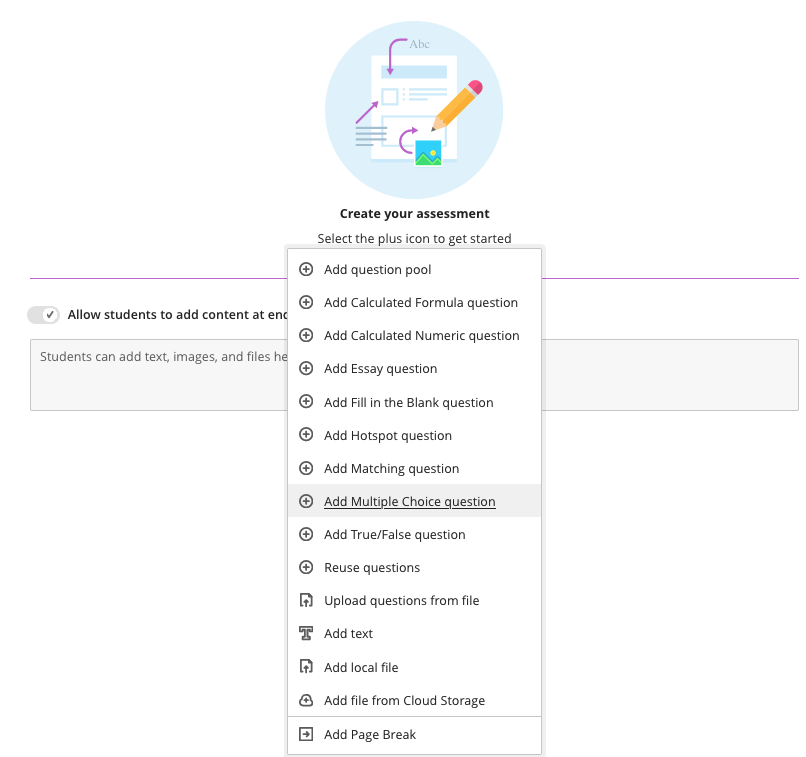Screen dimensions: 806x757
Task: Click the plus icon beside Add question pool
Action: [306, 269]
